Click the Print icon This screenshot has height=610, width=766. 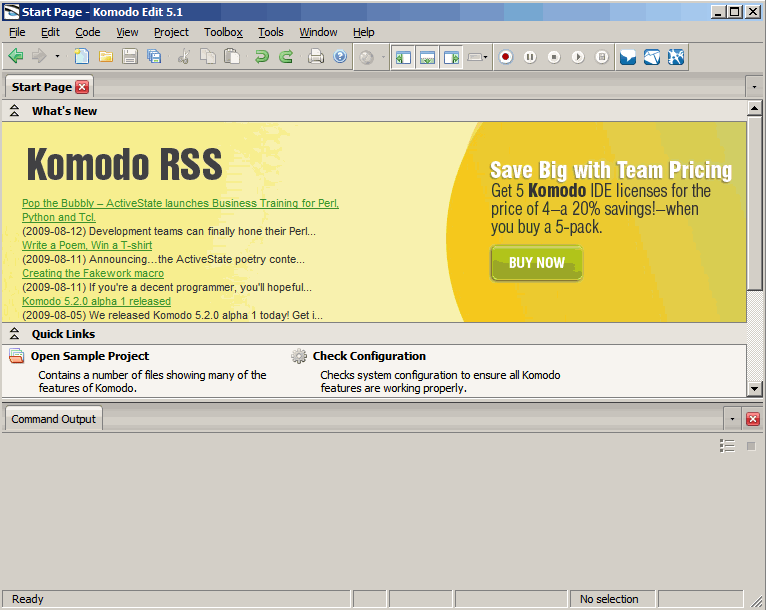pos(316,57)
